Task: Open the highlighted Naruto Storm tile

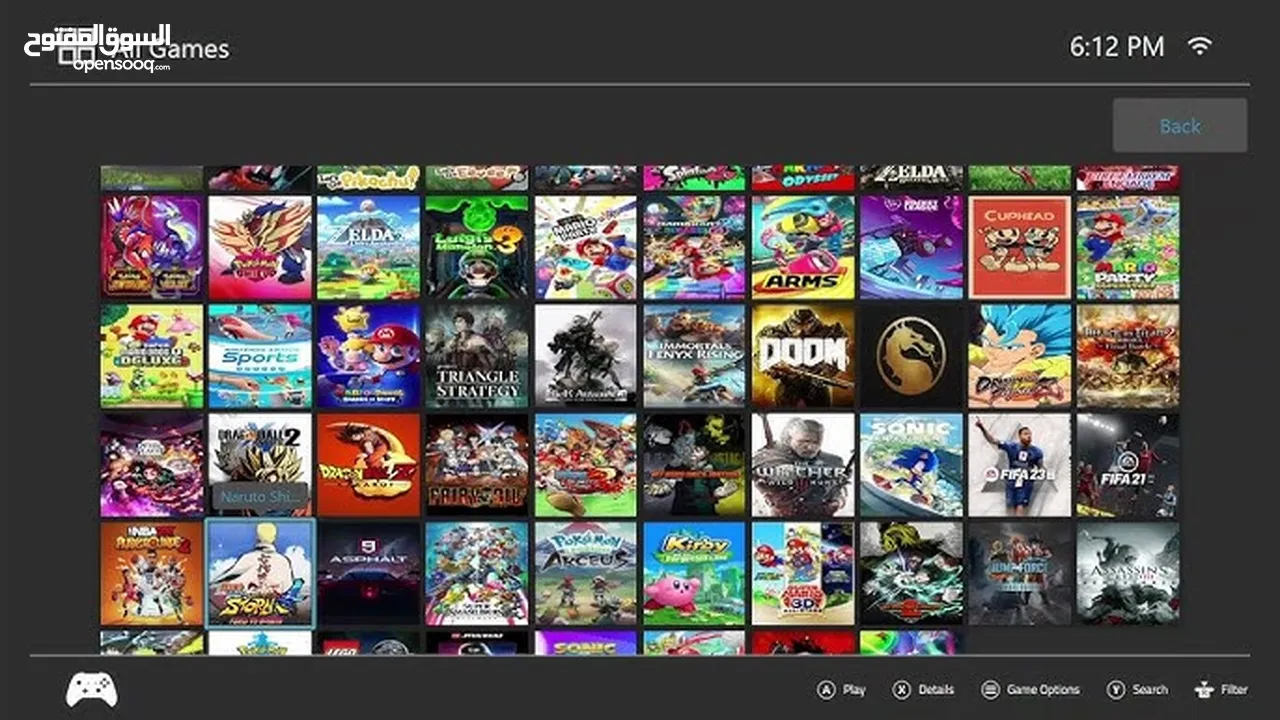Action: click(x=260, y=574)
